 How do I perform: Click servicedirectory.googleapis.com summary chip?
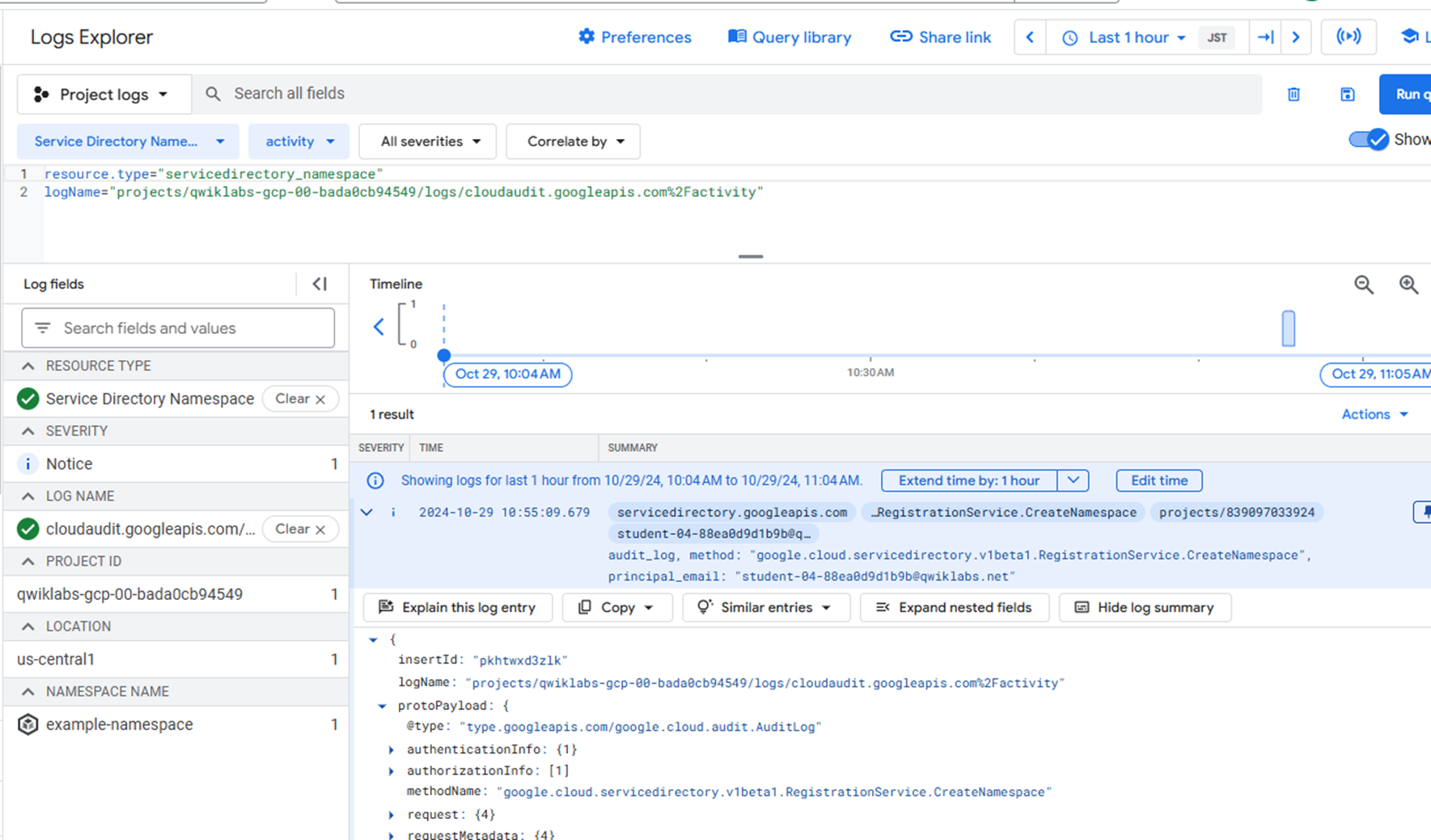[x=732, y=513]
